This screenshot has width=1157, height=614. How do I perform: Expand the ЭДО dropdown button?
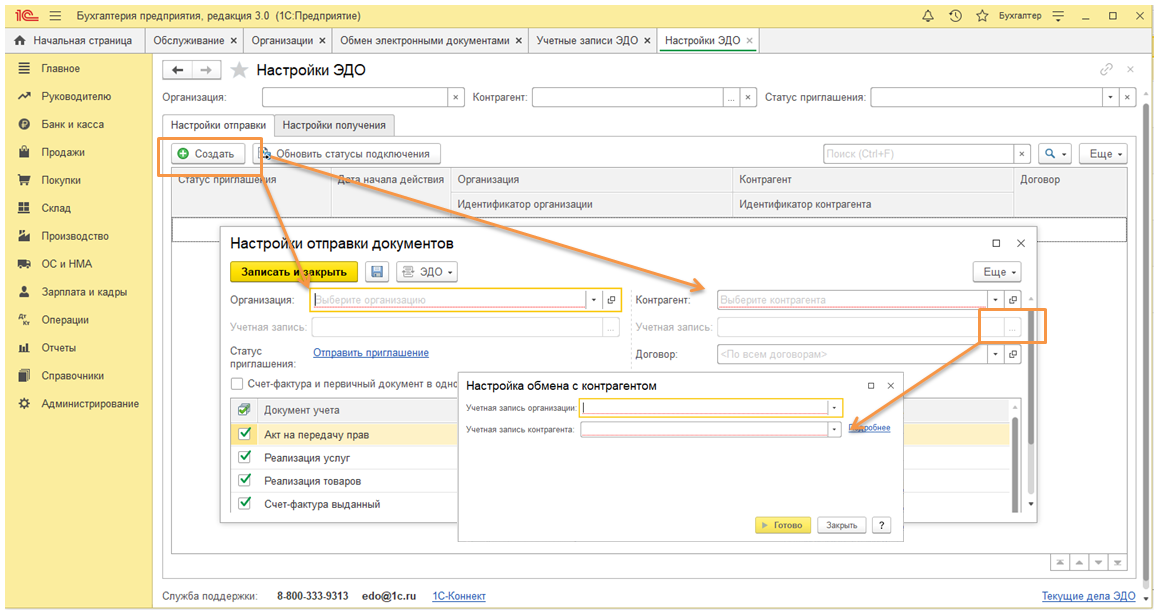pyautogui.click(x=427, y=272)
